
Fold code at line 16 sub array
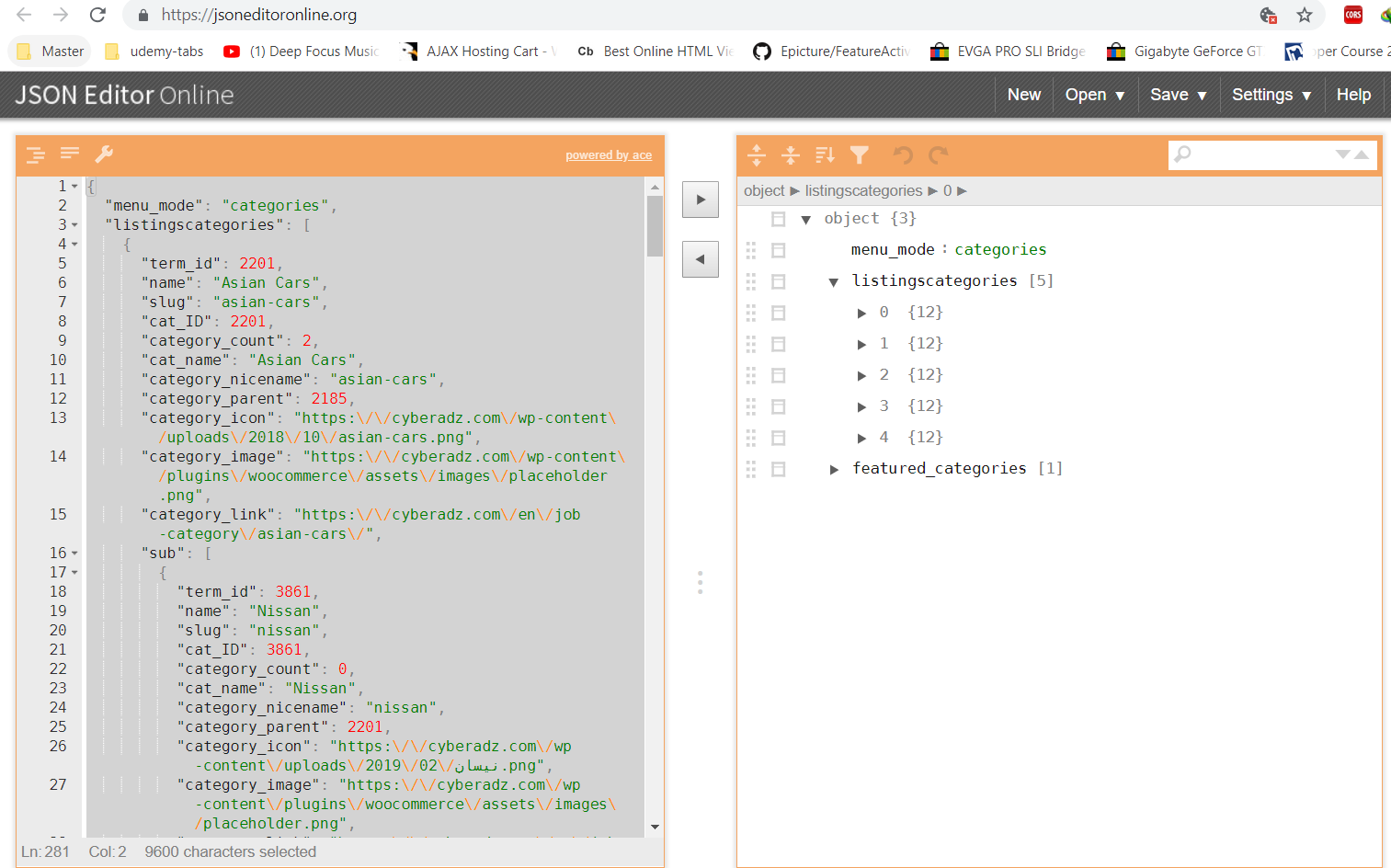coord(74,554)
